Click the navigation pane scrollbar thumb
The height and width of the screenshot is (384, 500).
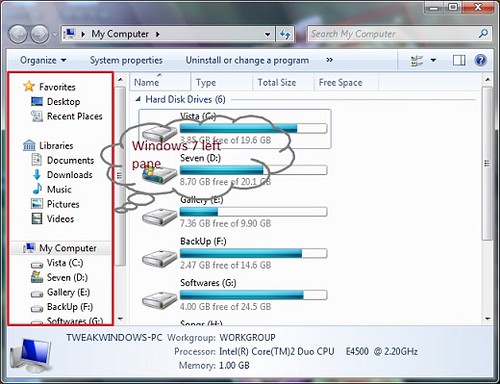pyautogui.click(x=120, y=176)
